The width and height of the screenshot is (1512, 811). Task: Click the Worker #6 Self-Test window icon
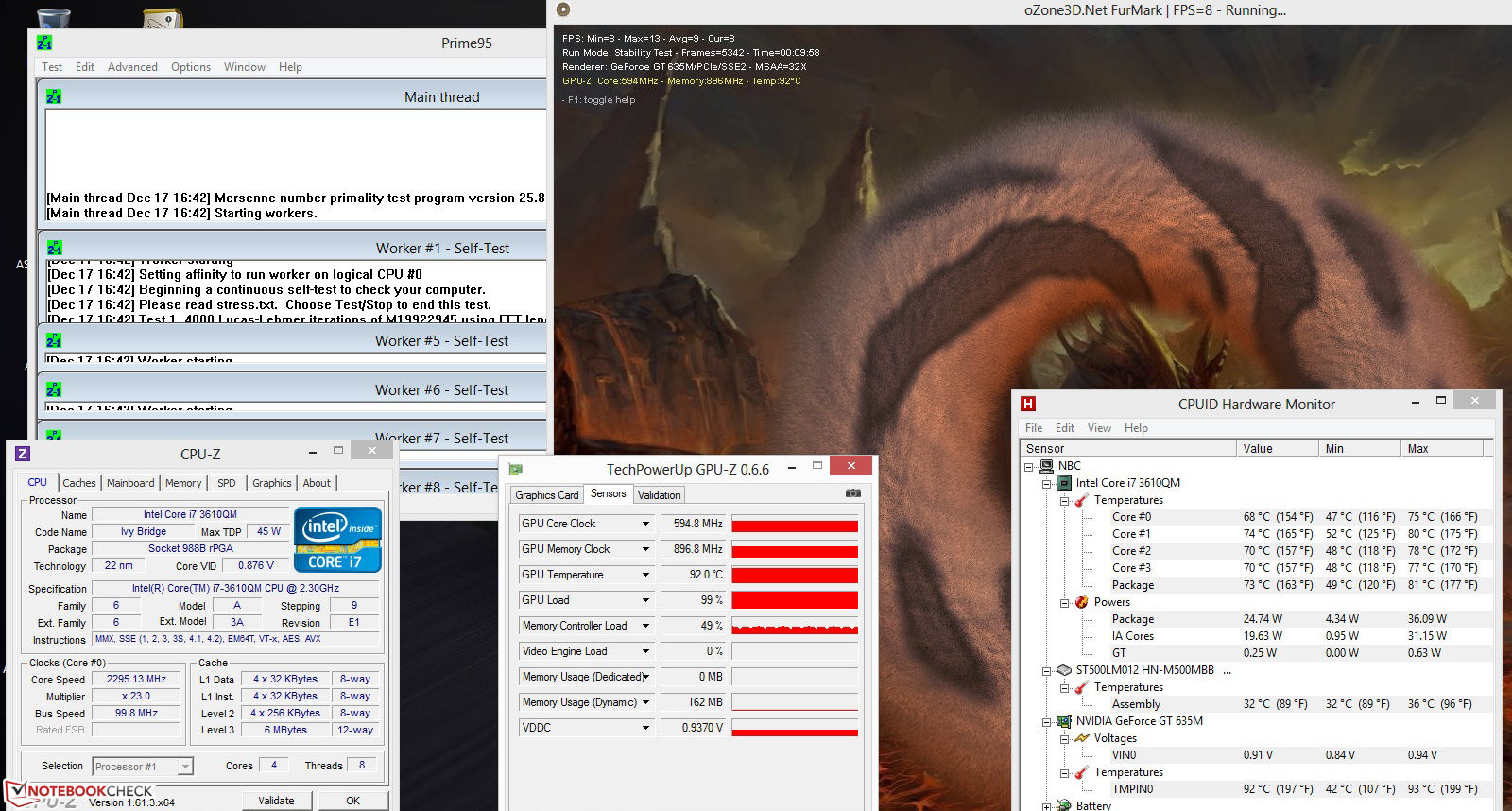coord(55,389)
